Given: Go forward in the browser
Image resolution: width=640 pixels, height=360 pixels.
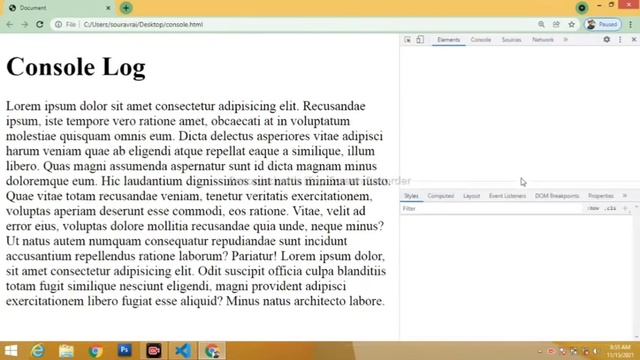Looking at the screenshot, I should tap(24, 24).
